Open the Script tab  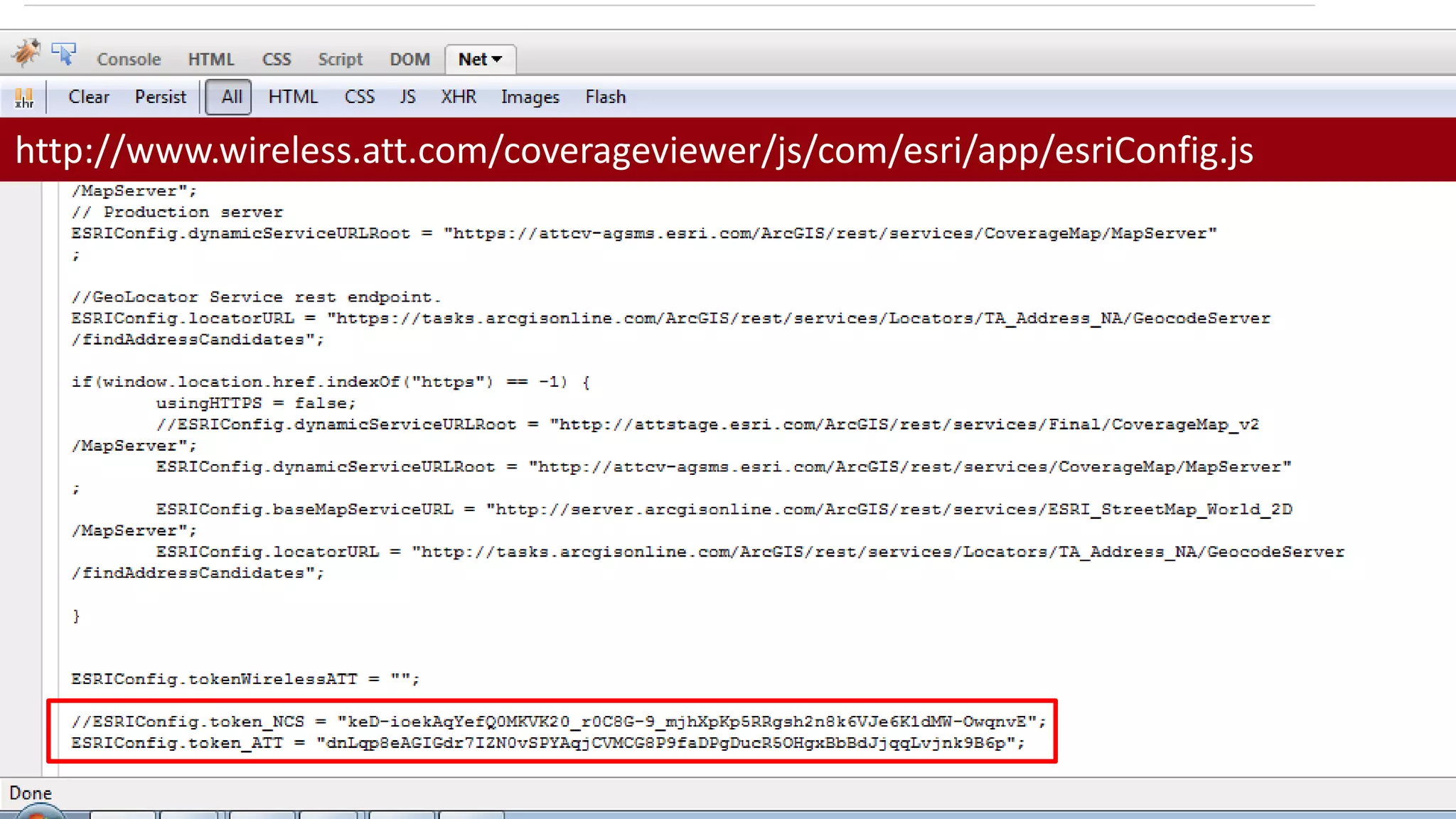pyautogui.click(x=340, y=59)
